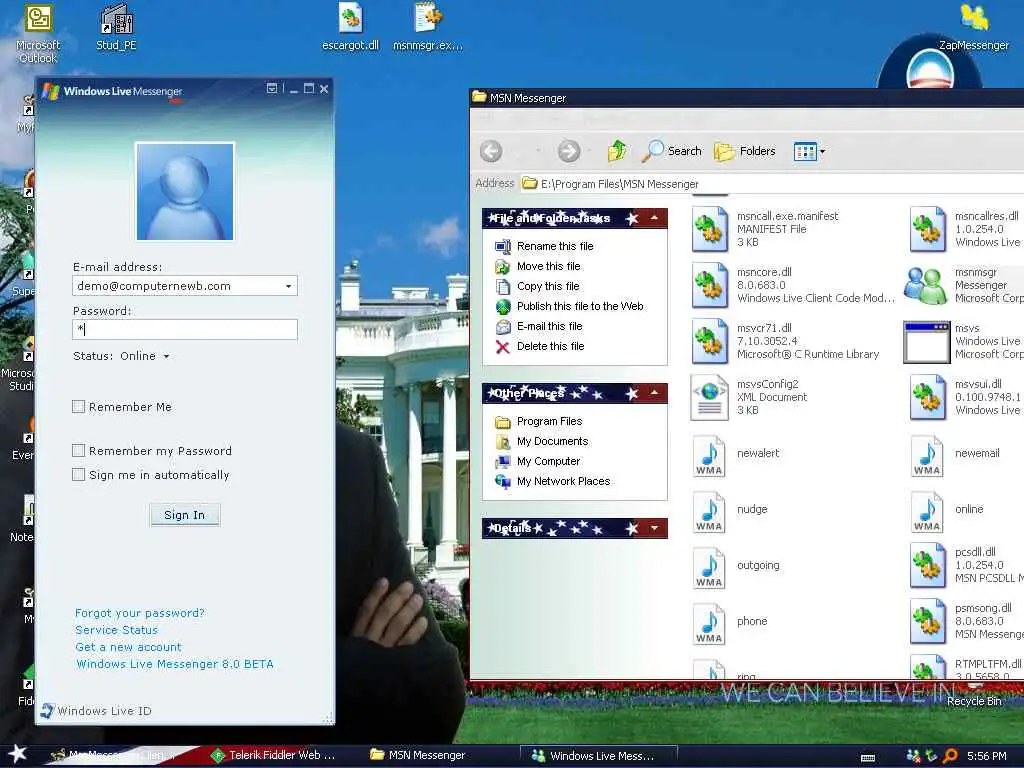1024x768 pixels.
Task: Select the online WMA file
Action: tap(927, 512)
